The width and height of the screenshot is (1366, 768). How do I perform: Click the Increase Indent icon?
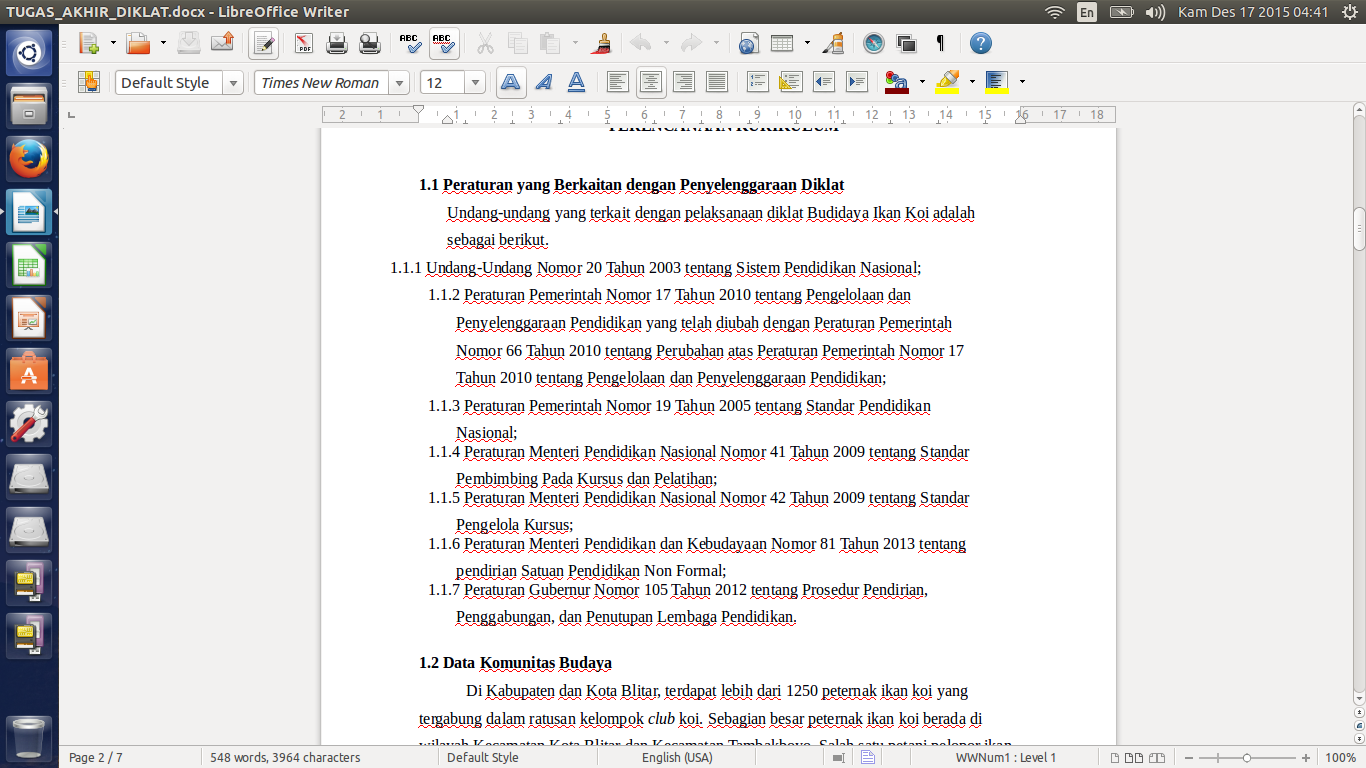pos(857,82)
